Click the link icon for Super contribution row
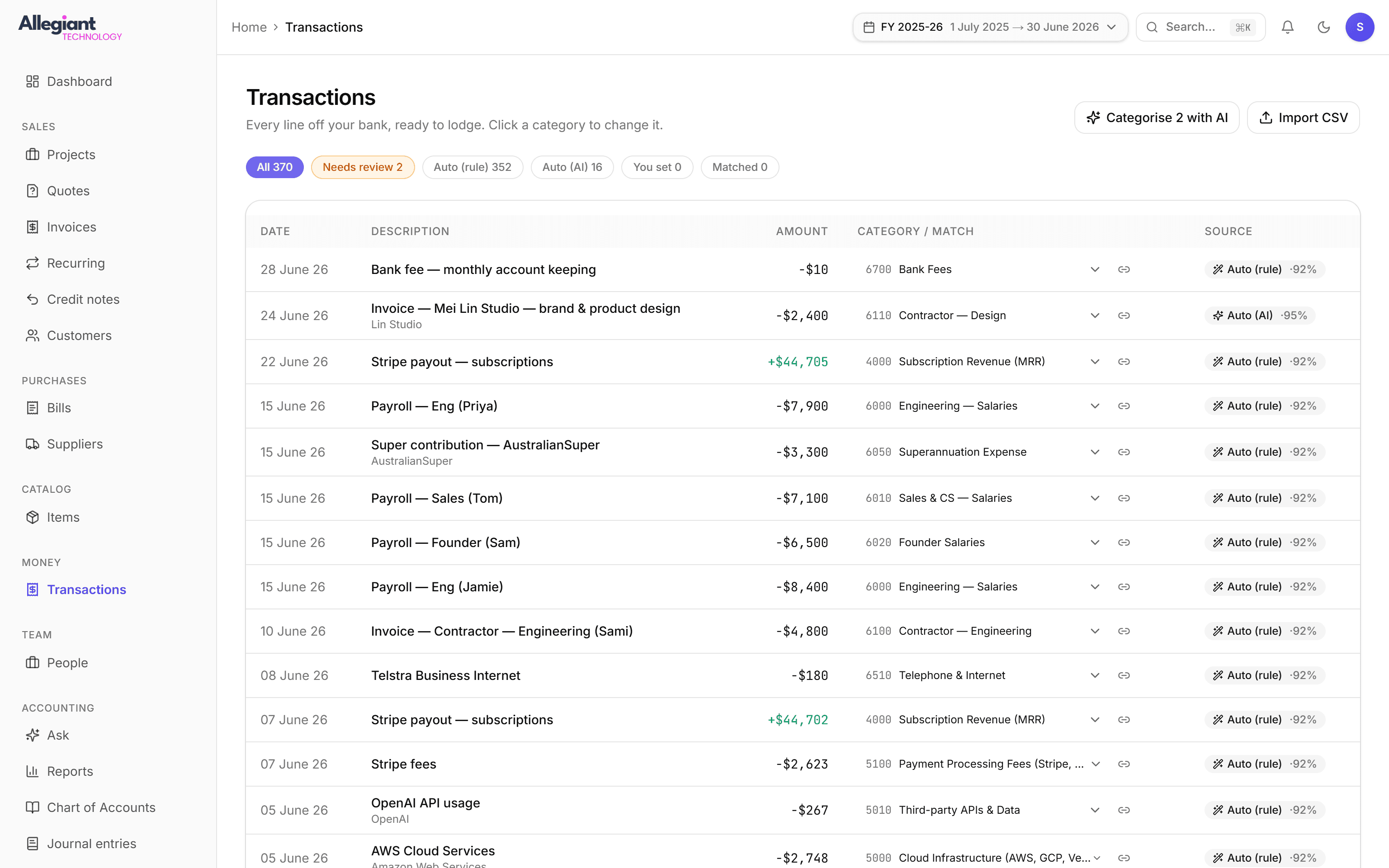Image resolution: width=1389 pixels, height=868 pixels. tap(1124, 452)
